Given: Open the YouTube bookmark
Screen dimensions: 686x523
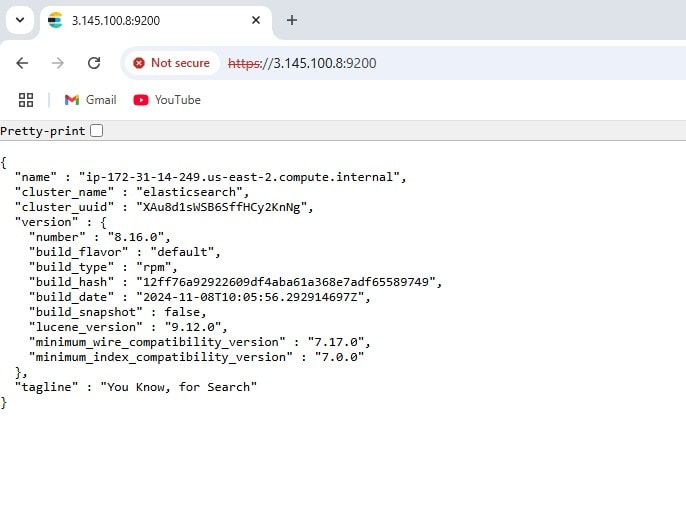Looking at the screenshot, I should [167, 100].
